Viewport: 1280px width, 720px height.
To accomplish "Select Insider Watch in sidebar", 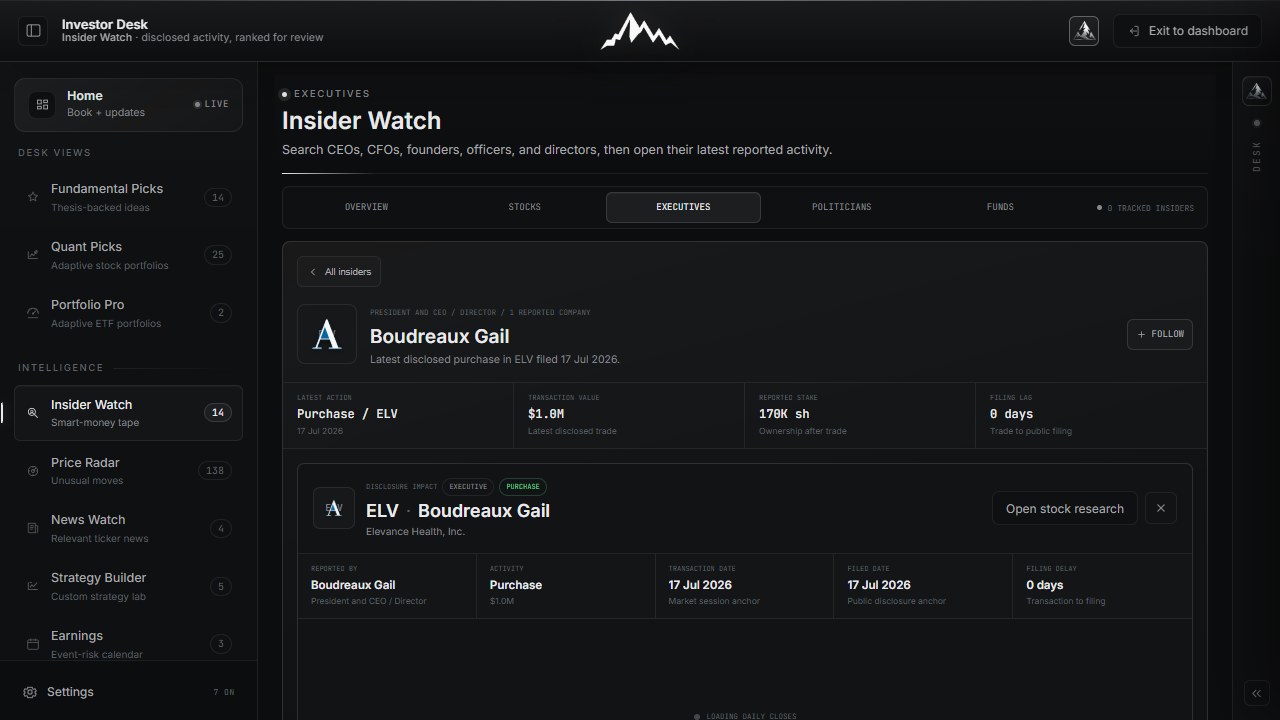I will tap(128, 413).
